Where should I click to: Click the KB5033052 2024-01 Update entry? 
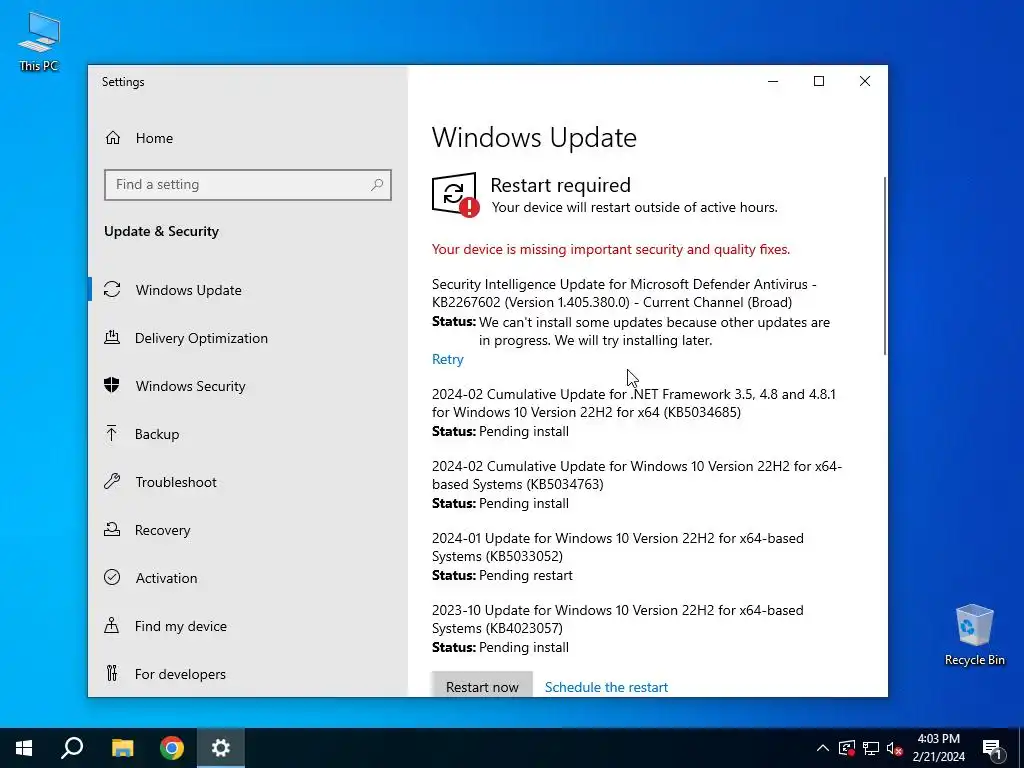tap(618, 547)
